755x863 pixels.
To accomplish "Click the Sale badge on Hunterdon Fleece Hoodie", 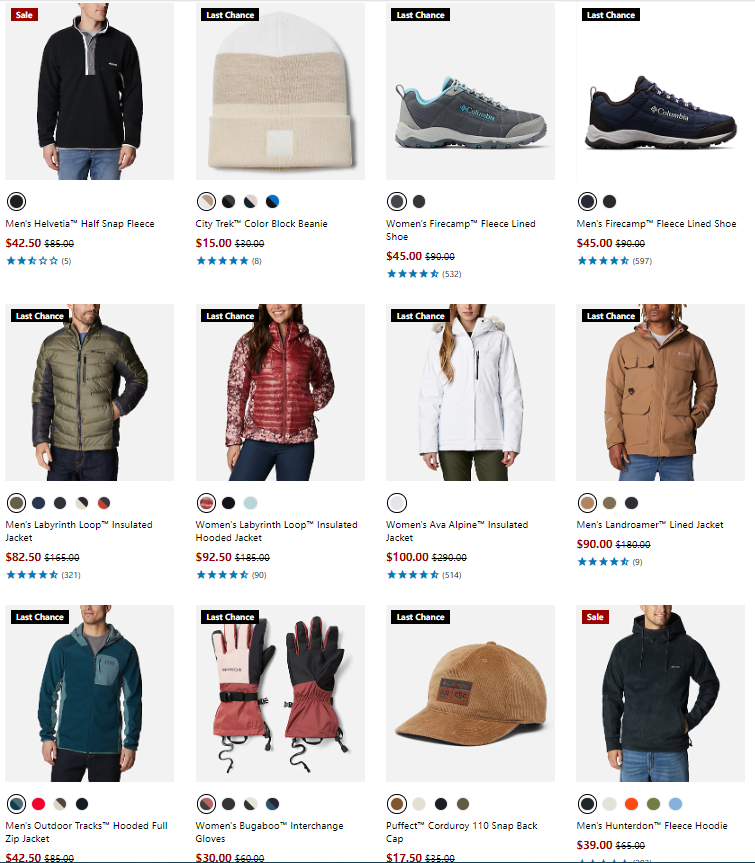I will click(x=595, y=617).
